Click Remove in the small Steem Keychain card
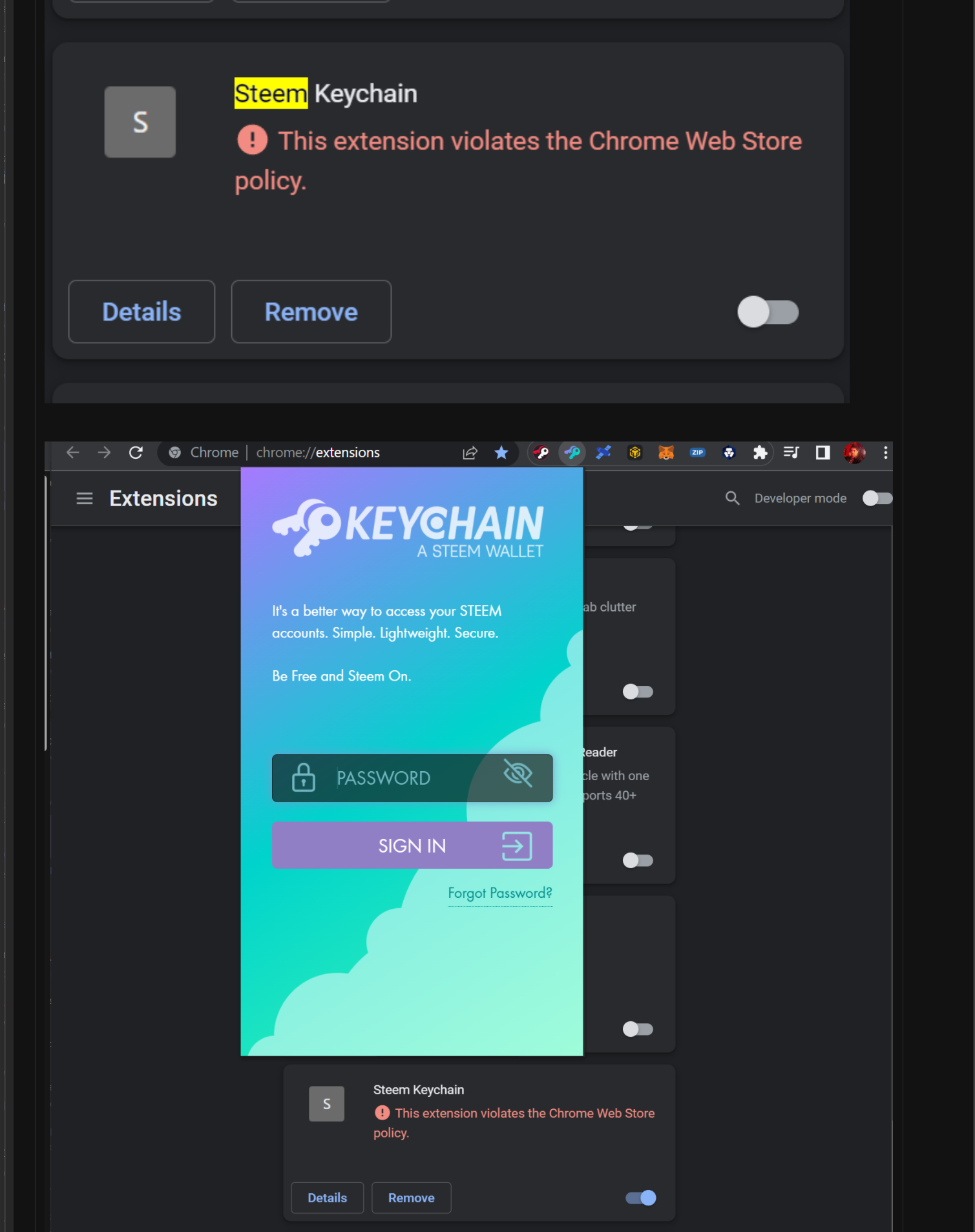The height and width of the screenshot is (1232, 975). [412, 1198]
